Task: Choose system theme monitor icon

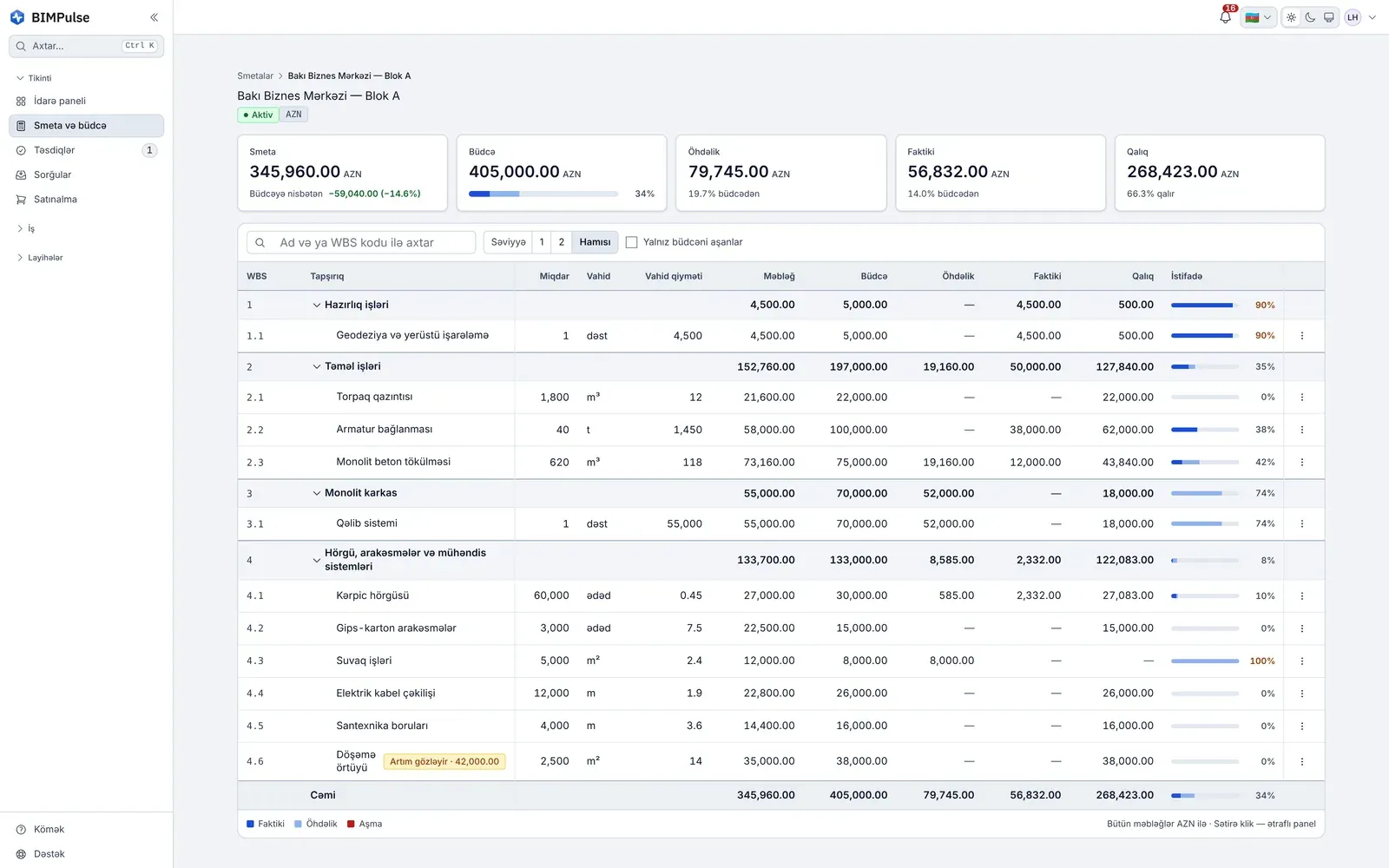Action: coord(1328,17)
